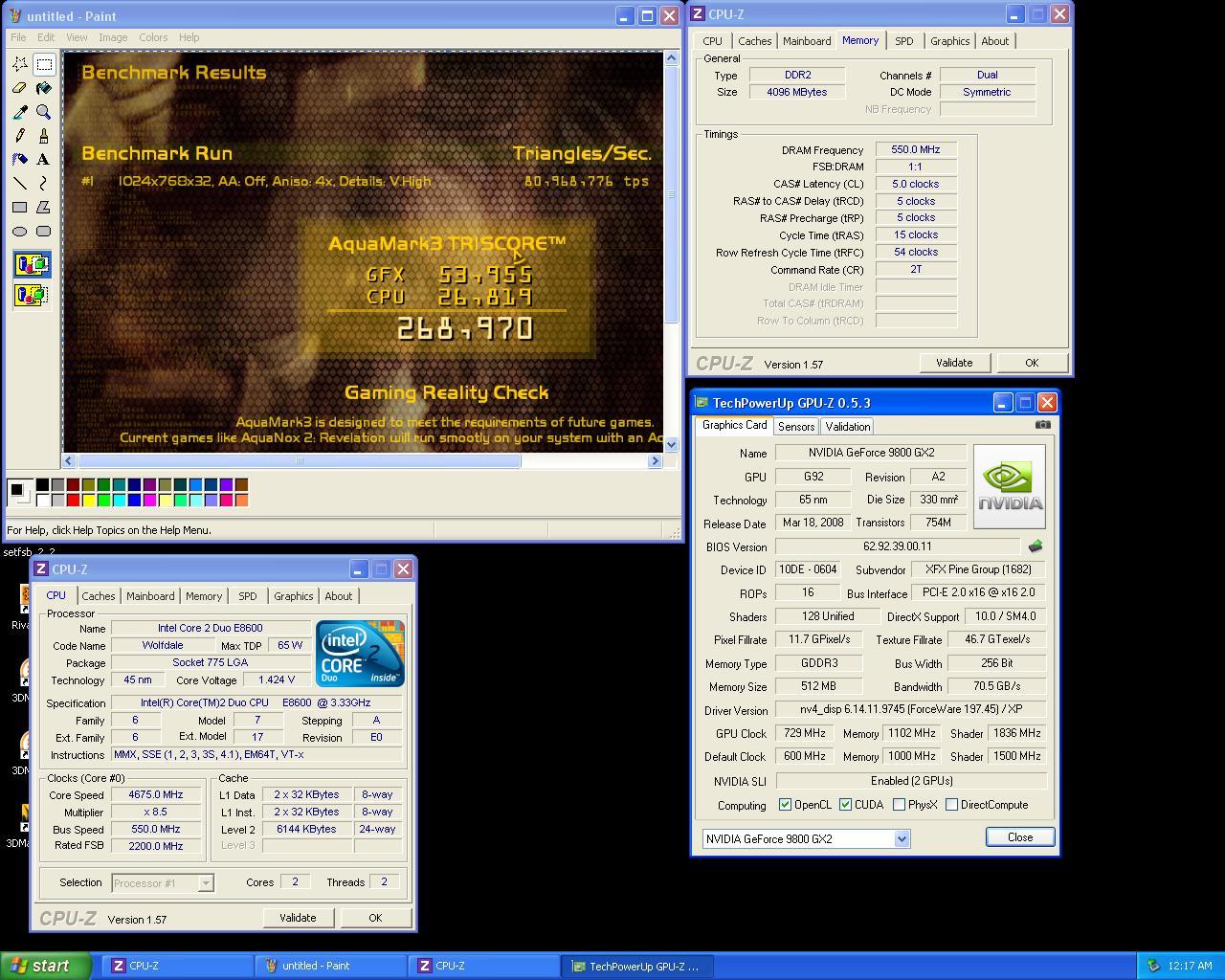1225x980 pixels.
Task: Open the Windows Start menu
Action: [x=46, y=966]
